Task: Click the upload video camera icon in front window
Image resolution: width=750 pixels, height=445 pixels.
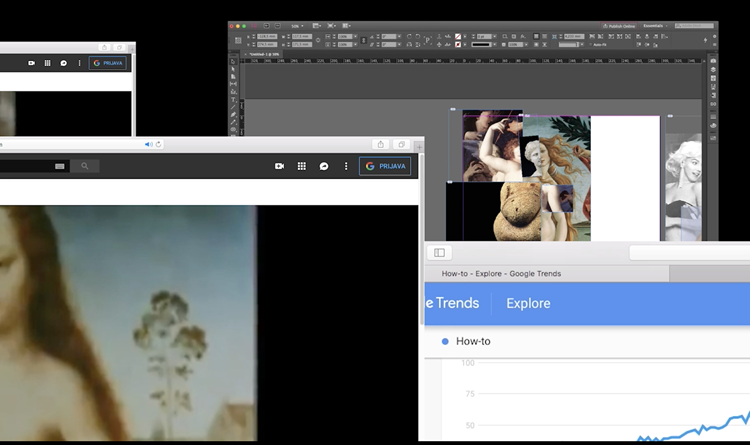Action: pos(280,166)
